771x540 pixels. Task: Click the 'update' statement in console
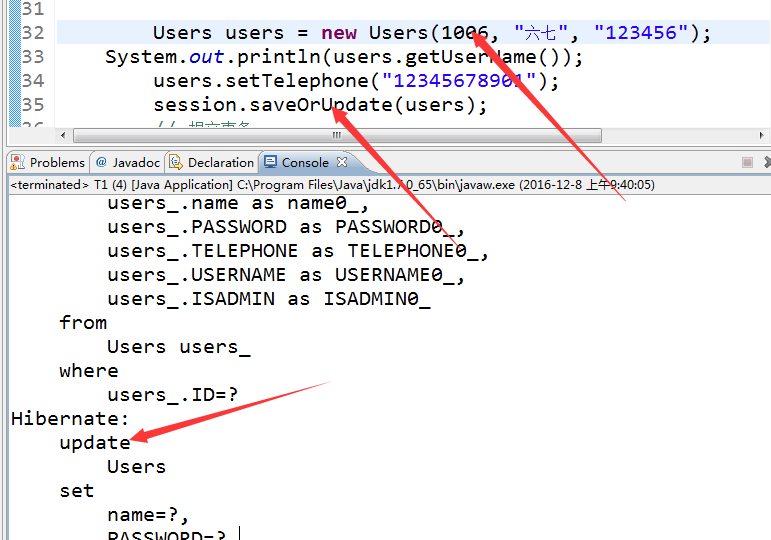pos(95,443)
